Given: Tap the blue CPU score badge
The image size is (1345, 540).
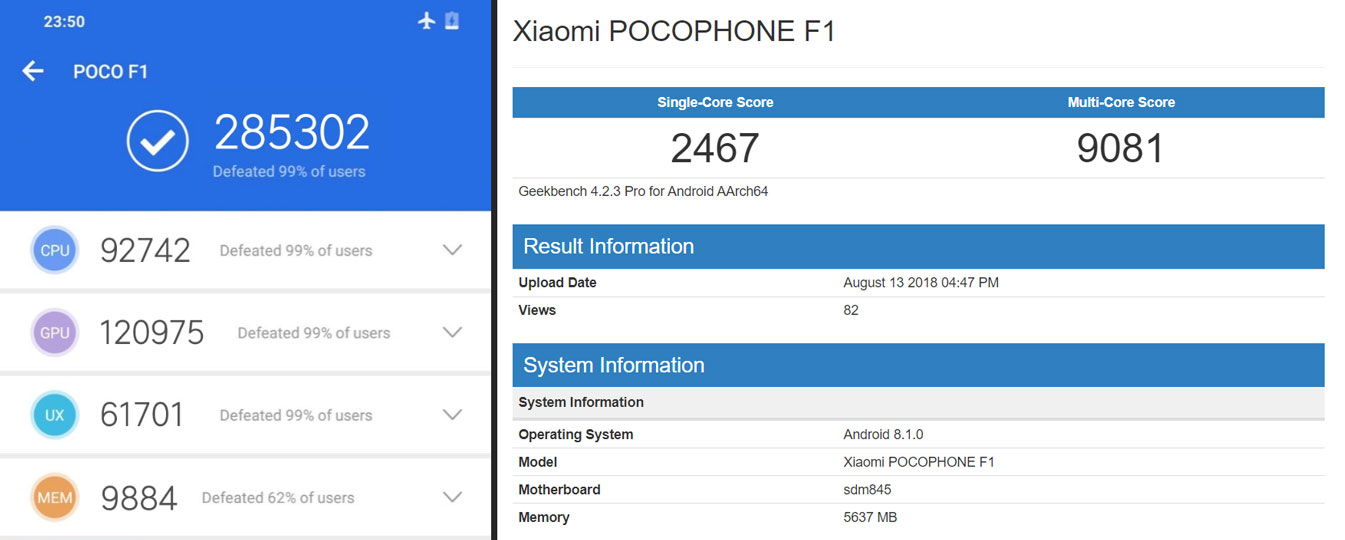Looking at the screenshot, I should tap(55, 251).
